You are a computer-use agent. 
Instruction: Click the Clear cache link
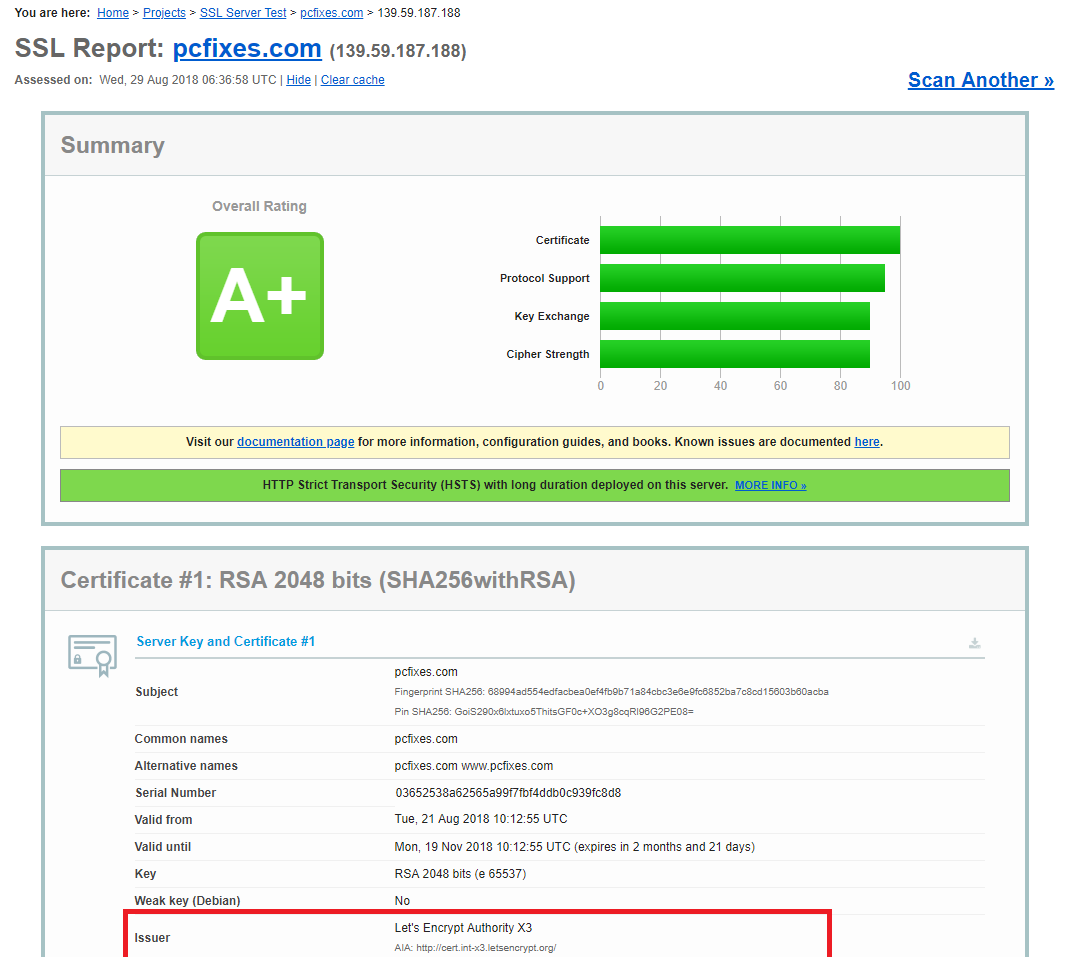352,80
